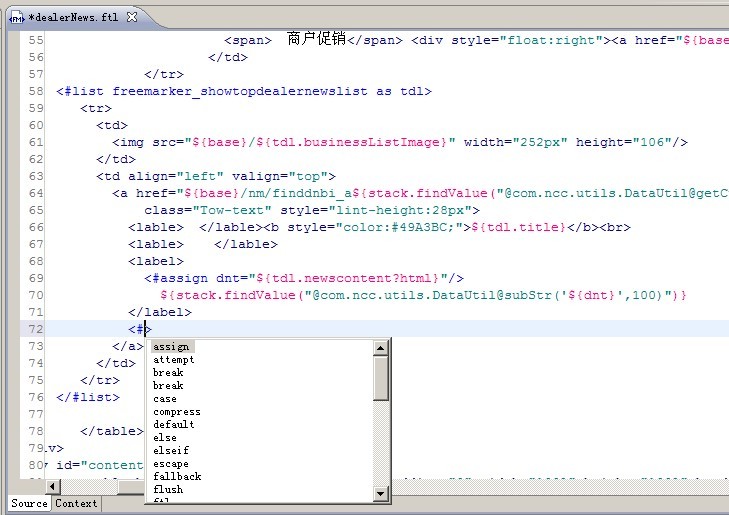Select 'elseif' in the autocomplete popup
This screenshot has height=515, width=729.
171,451
